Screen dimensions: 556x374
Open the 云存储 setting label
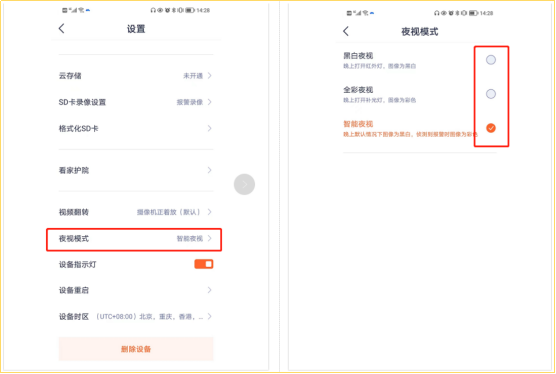click(70, 76)
